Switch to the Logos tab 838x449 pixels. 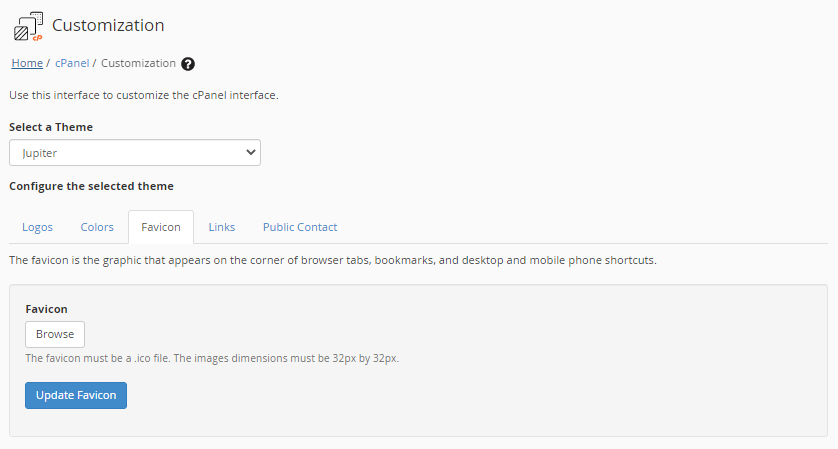click(37, 227)
